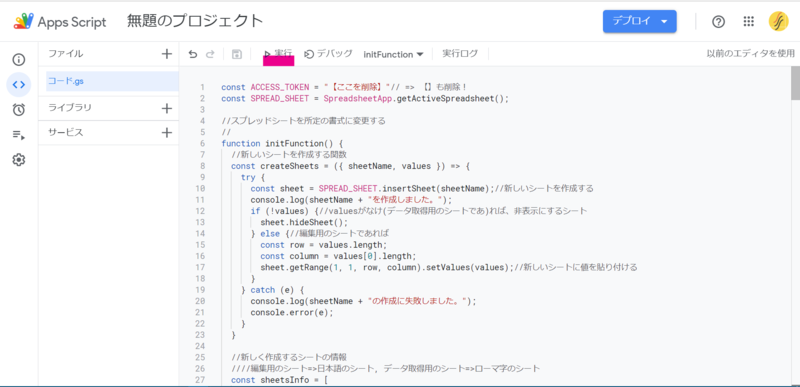Click the ライブラリ section label
This screenshot has width=800, height=387.
[x=70, y=108]
